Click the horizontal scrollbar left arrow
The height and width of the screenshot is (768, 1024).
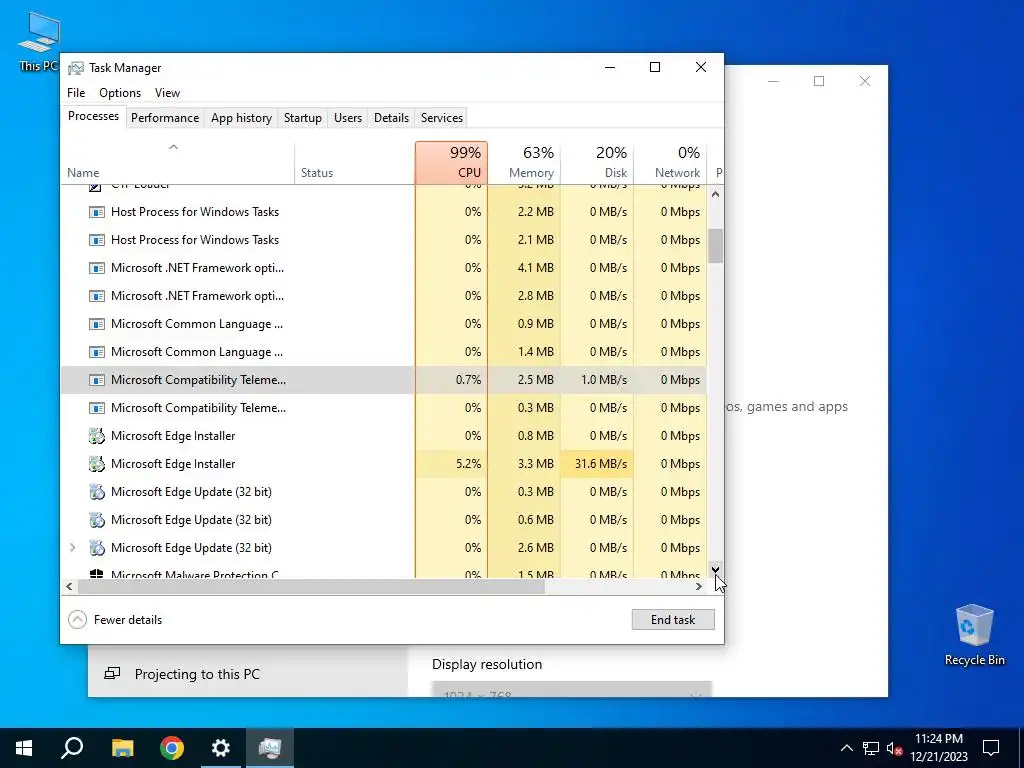[x=69, y=586]
